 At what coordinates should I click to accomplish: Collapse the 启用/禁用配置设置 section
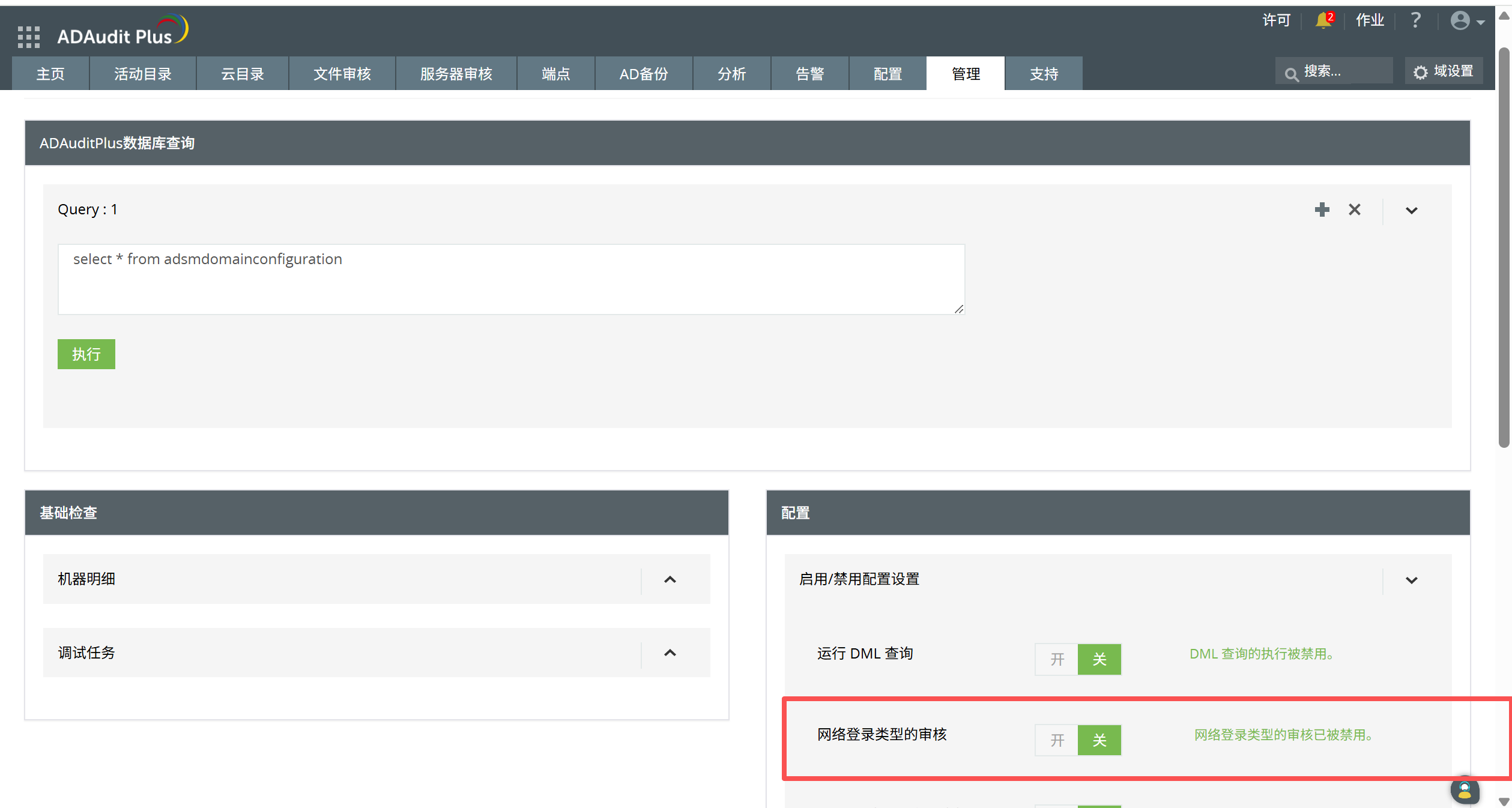(x=1411, y=580)
